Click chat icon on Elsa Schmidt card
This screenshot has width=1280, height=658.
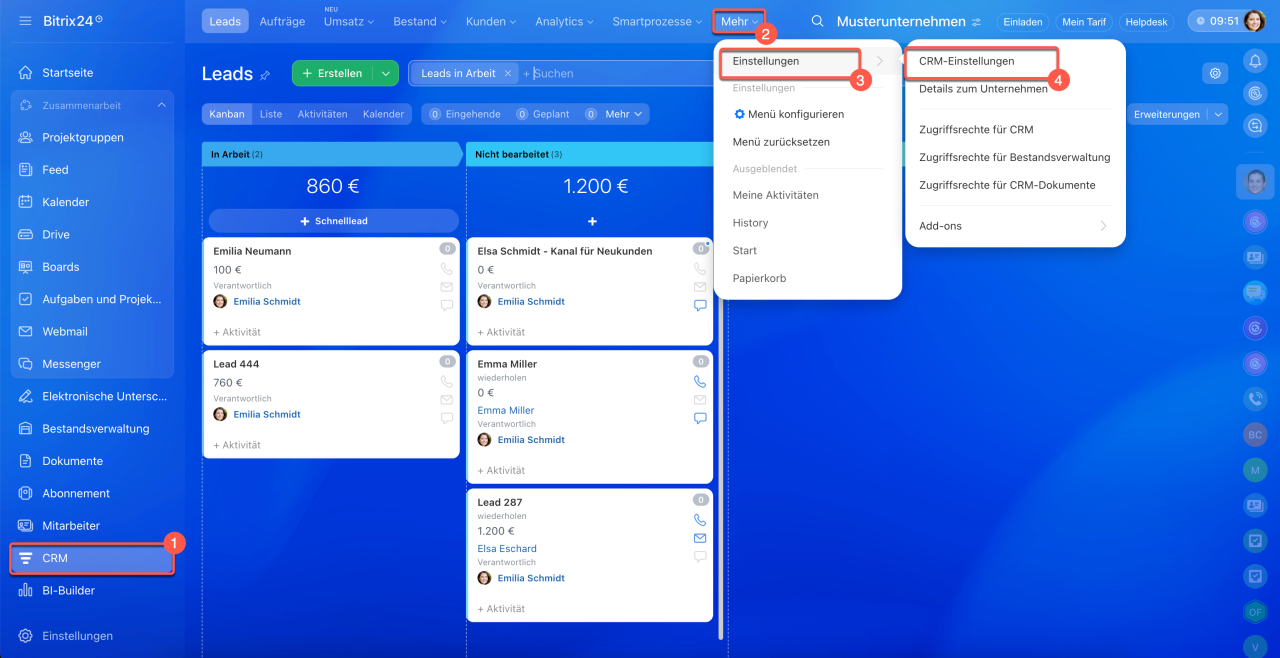pos(700,305)
